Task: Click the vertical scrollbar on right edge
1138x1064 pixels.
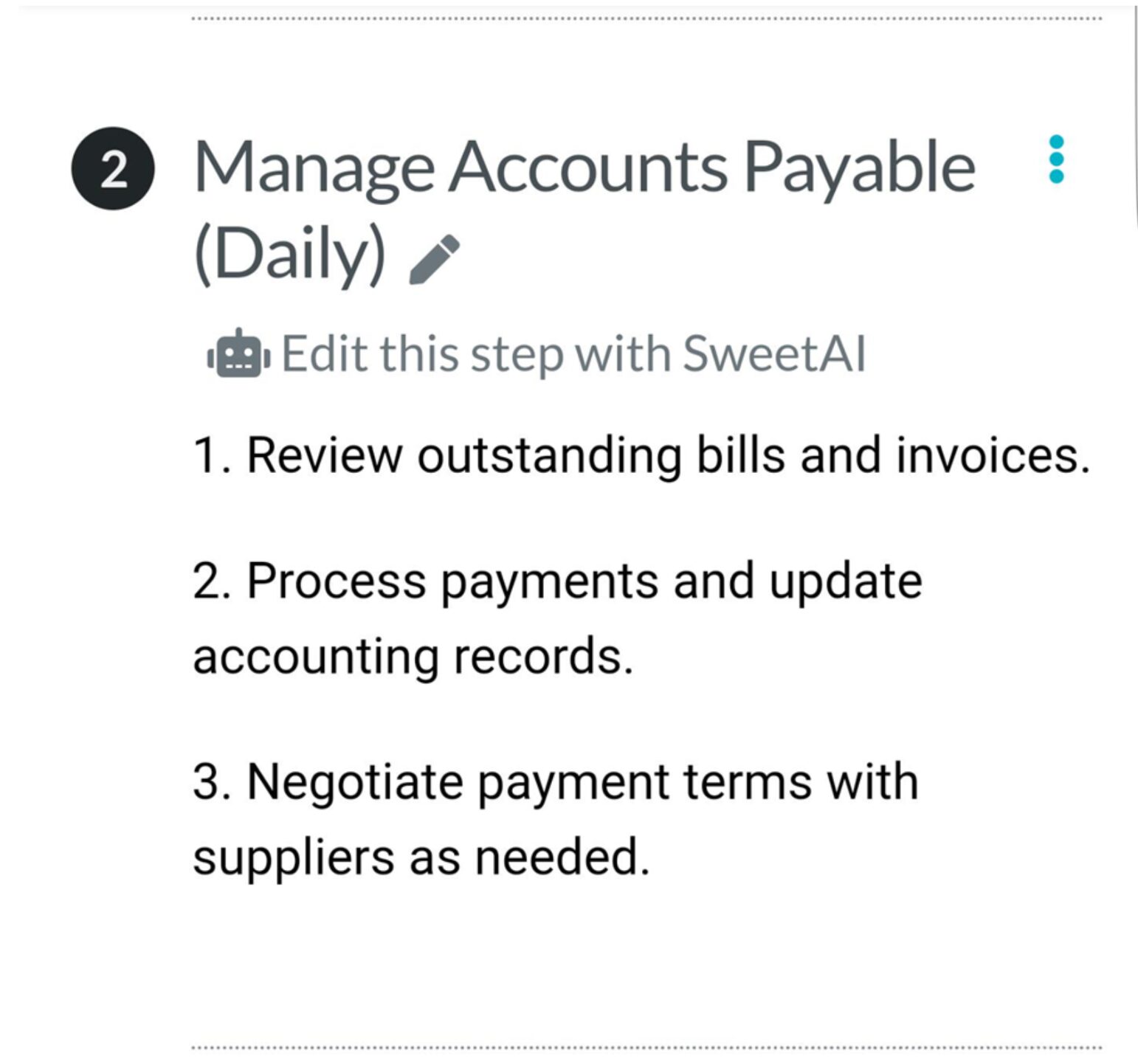Action: [x=1135, y=118]
